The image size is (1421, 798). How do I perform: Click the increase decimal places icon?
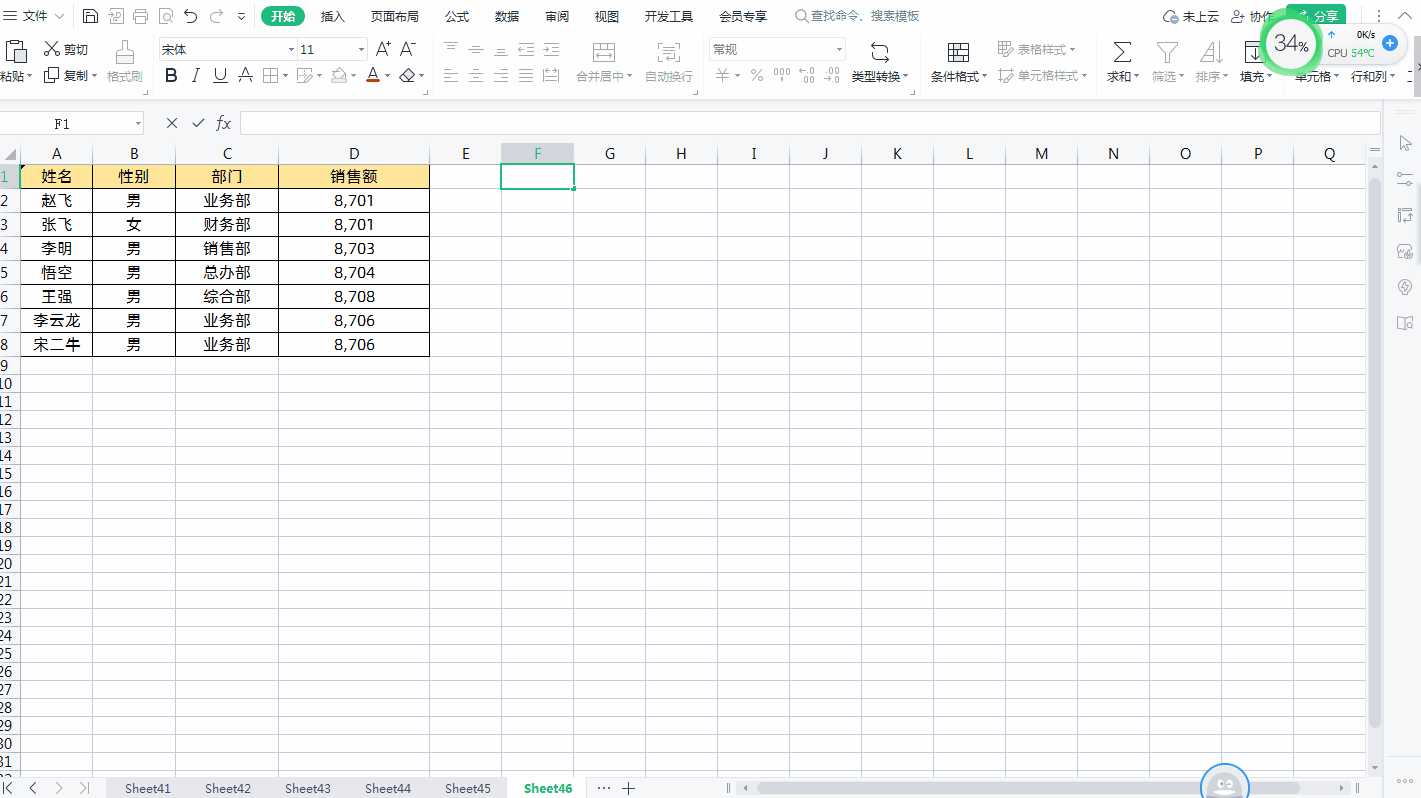[x=807, y=75]
